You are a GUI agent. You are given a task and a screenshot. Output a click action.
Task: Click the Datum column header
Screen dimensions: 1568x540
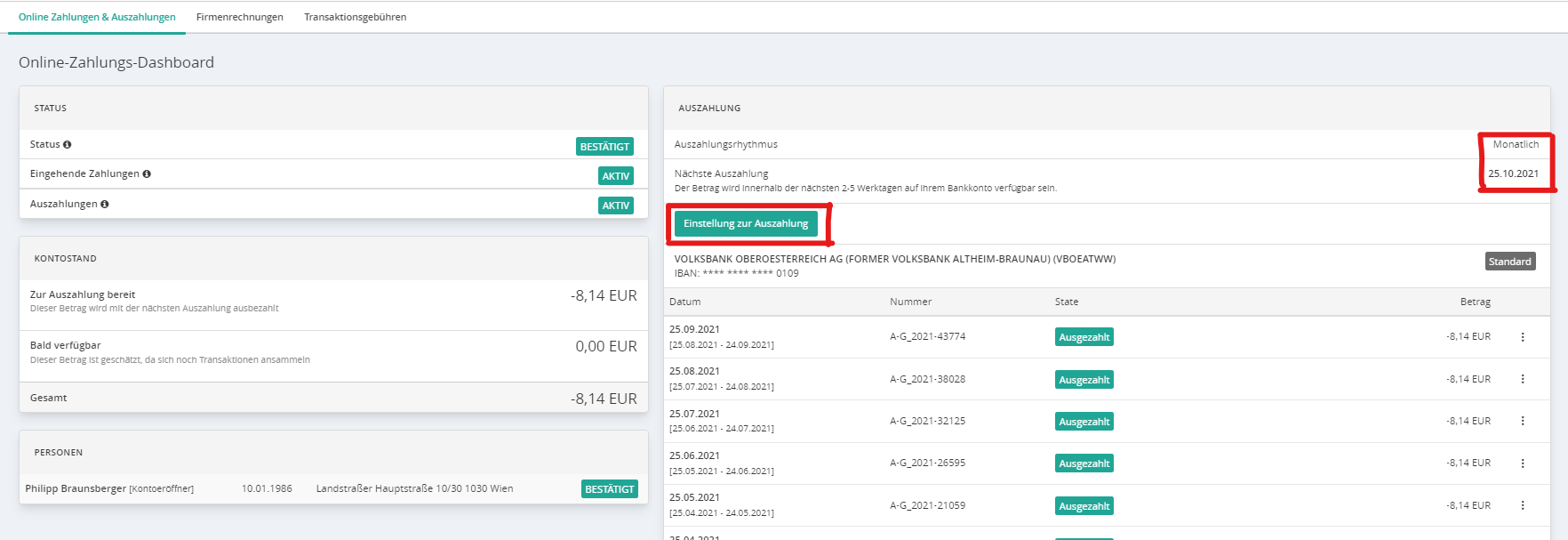684,302
